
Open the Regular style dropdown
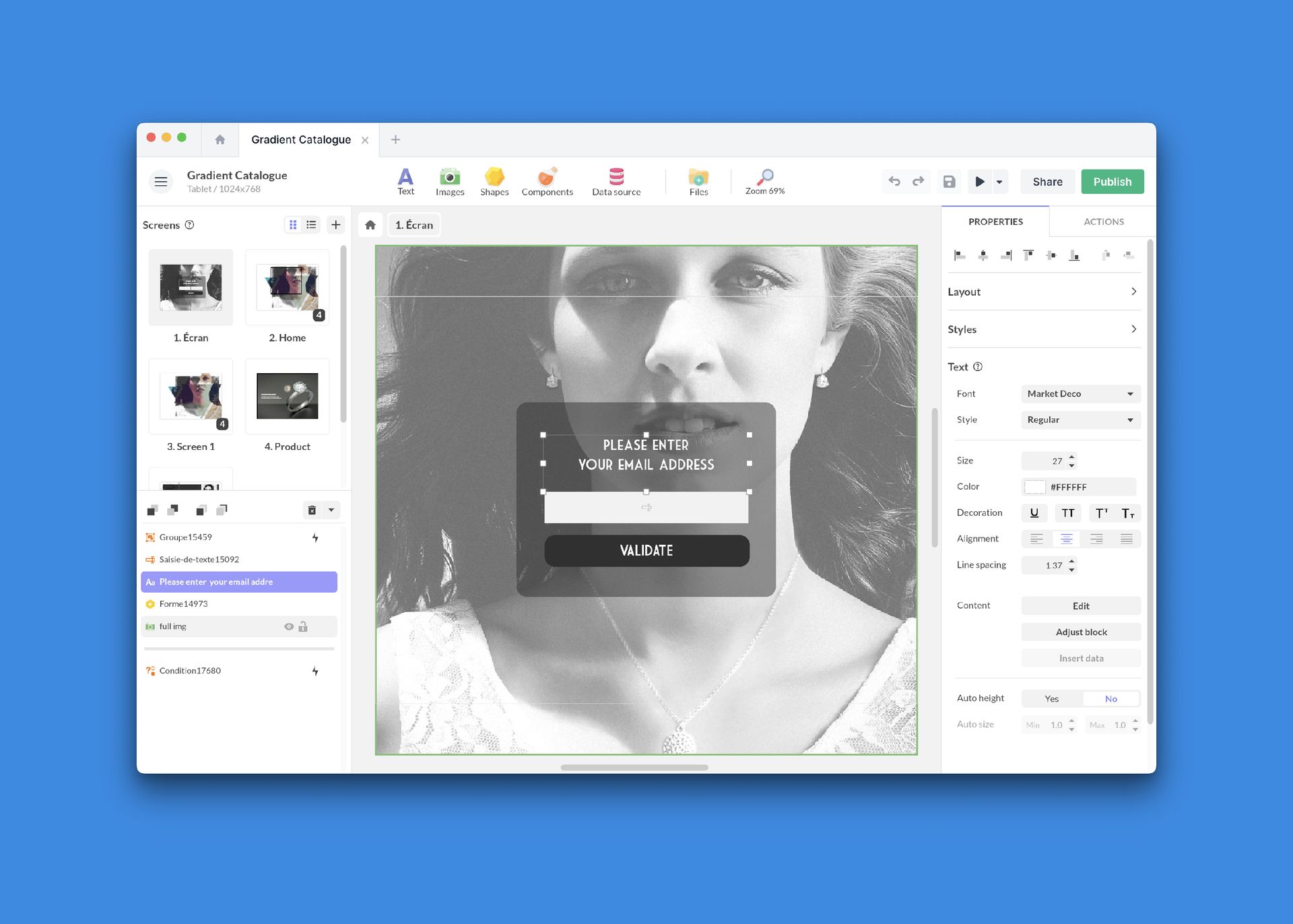point(1080,420)
